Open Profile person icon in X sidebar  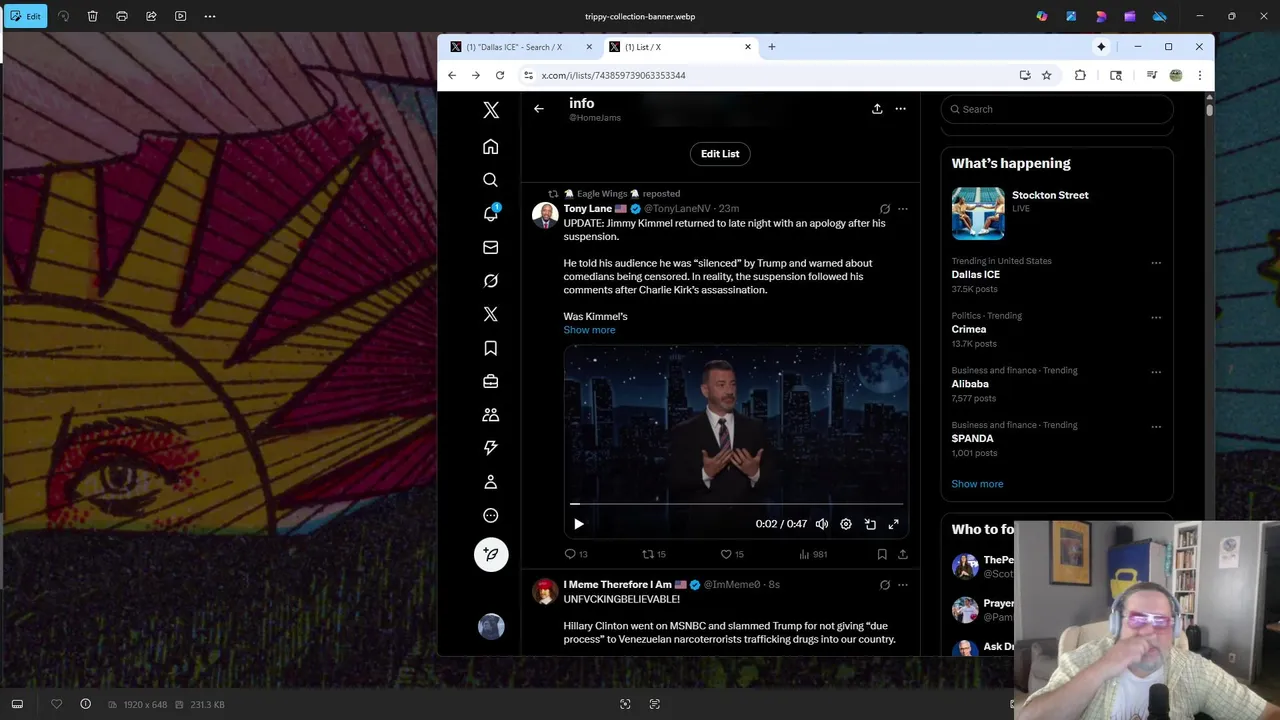point(490,482)
